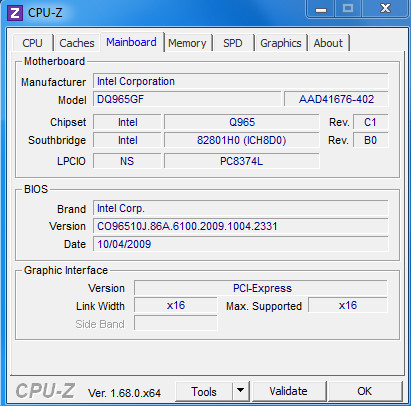This screenshot has width=411, height=406.
Task: Click the LPCIO vendor NS field
Action: click(127, 161)
